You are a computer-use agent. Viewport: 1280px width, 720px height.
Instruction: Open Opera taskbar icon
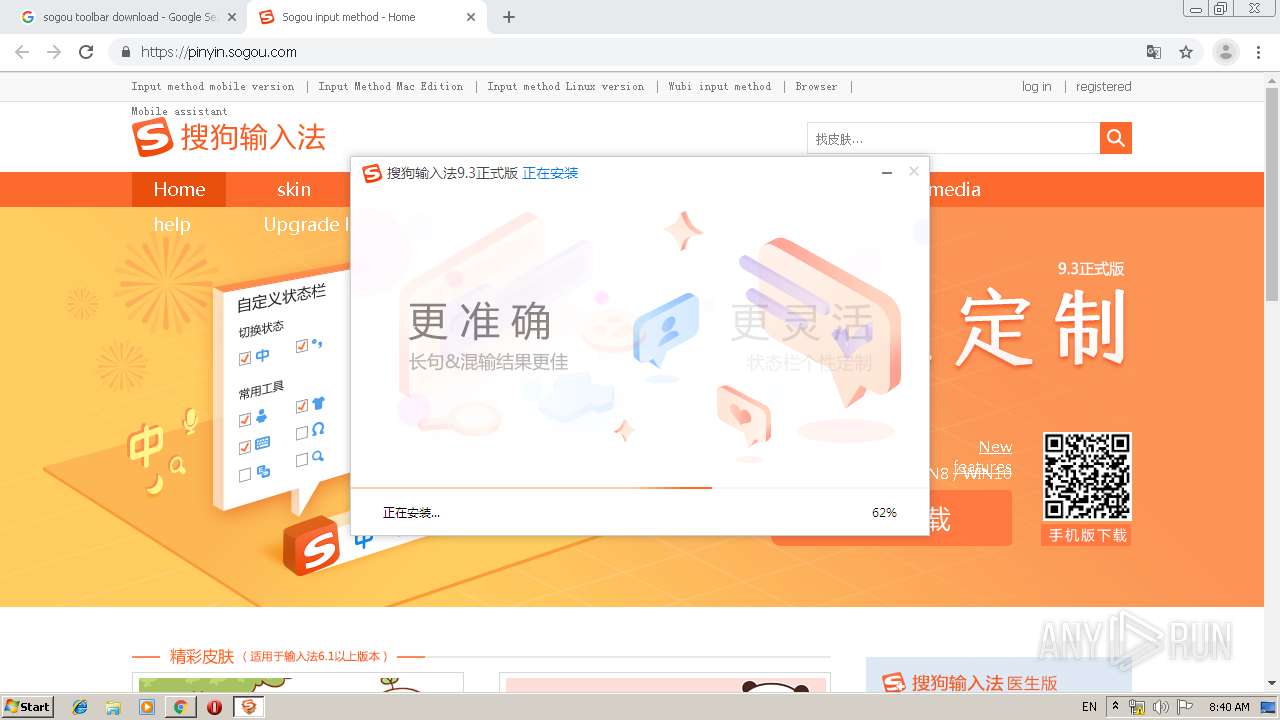[214, 707]
